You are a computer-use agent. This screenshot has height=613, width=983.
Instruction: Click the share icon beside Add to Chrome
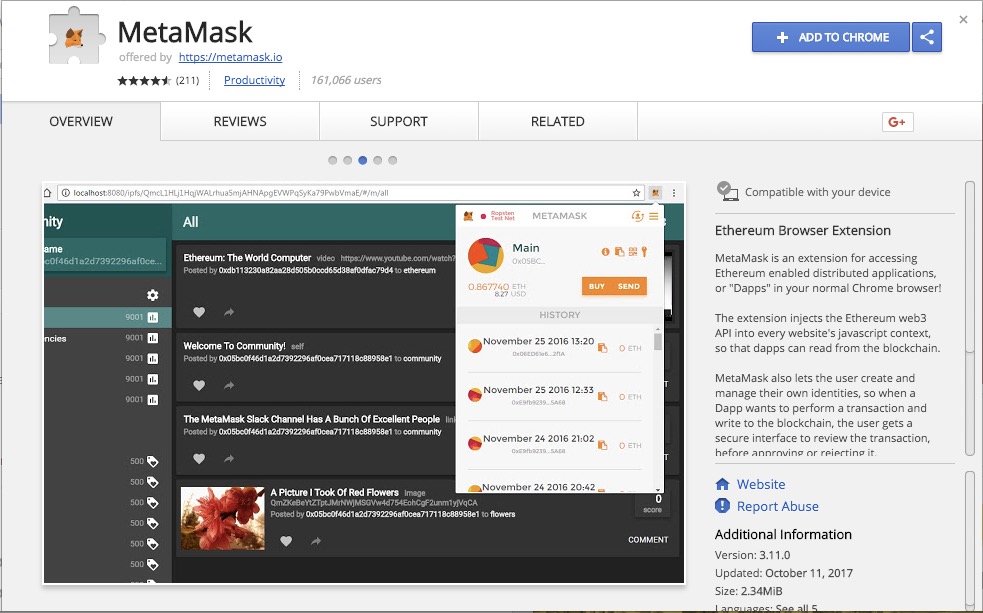928,38
